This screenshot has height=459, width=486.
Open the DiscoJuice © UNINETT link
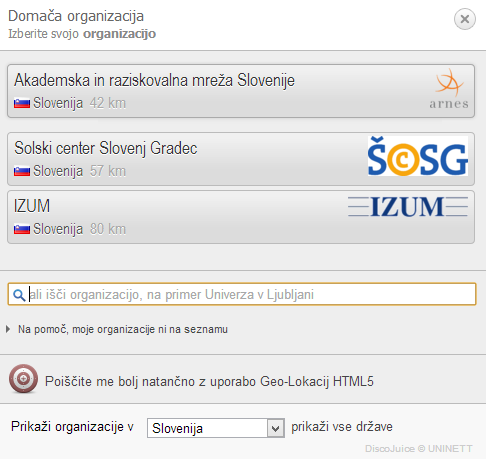coord(419,449)
